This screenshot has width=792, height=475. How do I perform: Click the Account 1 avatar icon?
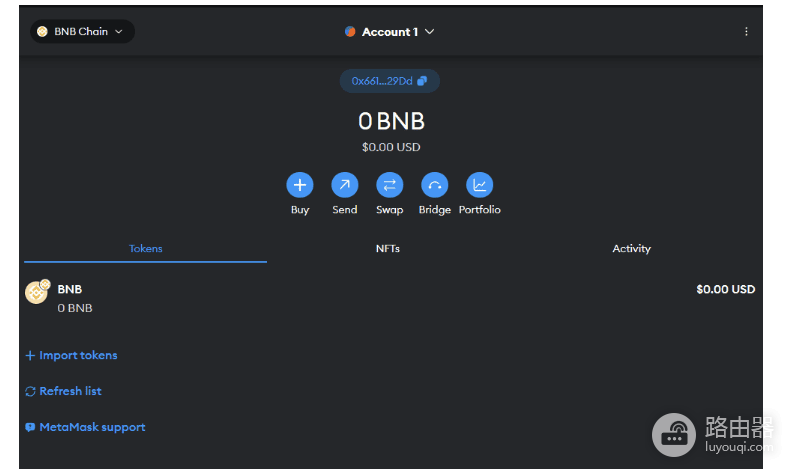pyautogui.click(x=350, y=32)
